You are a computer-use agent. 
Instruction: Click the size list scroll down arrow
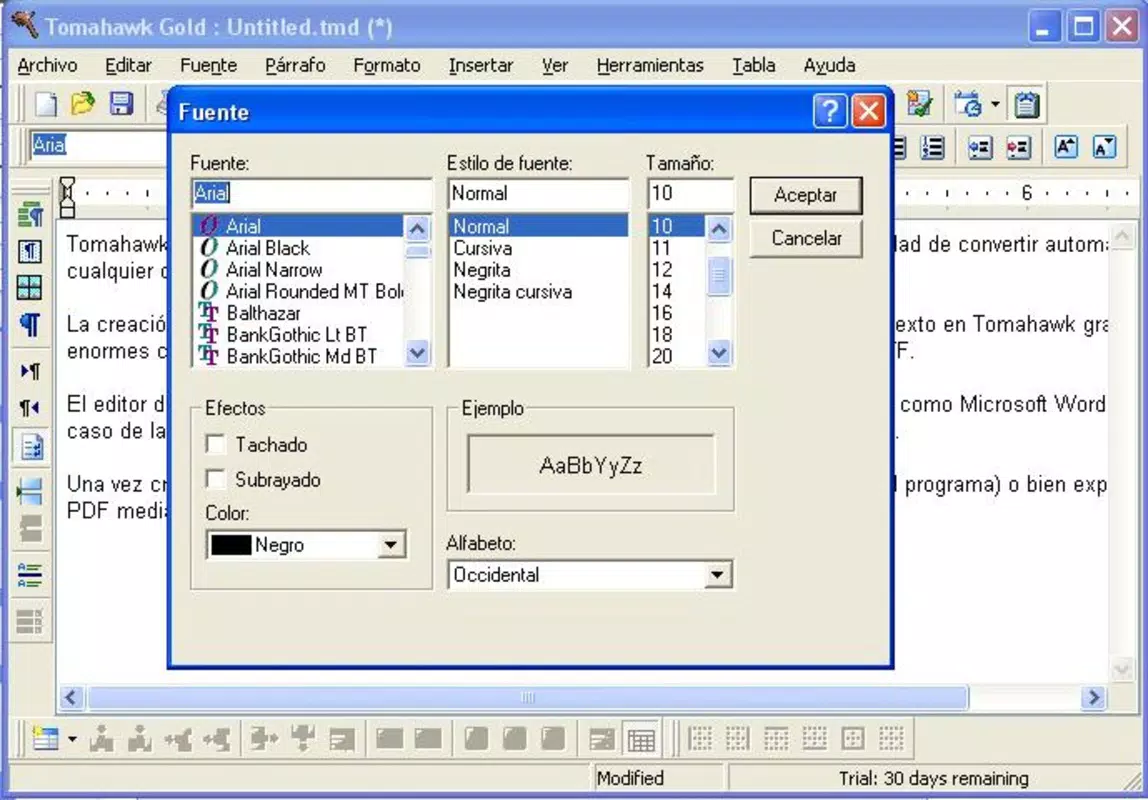pos(719,353)
